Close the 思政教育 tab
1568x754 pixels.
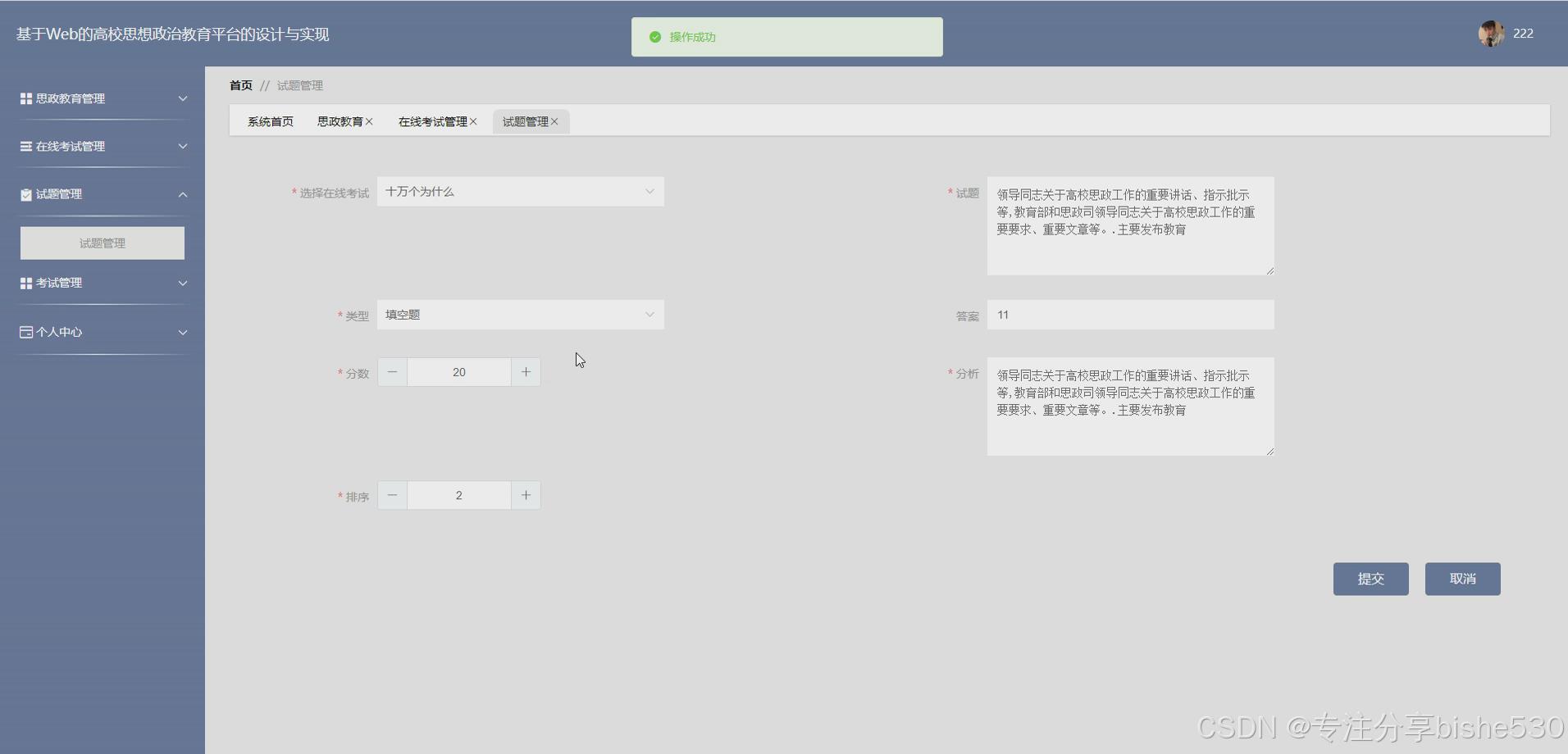coord(370,120)
